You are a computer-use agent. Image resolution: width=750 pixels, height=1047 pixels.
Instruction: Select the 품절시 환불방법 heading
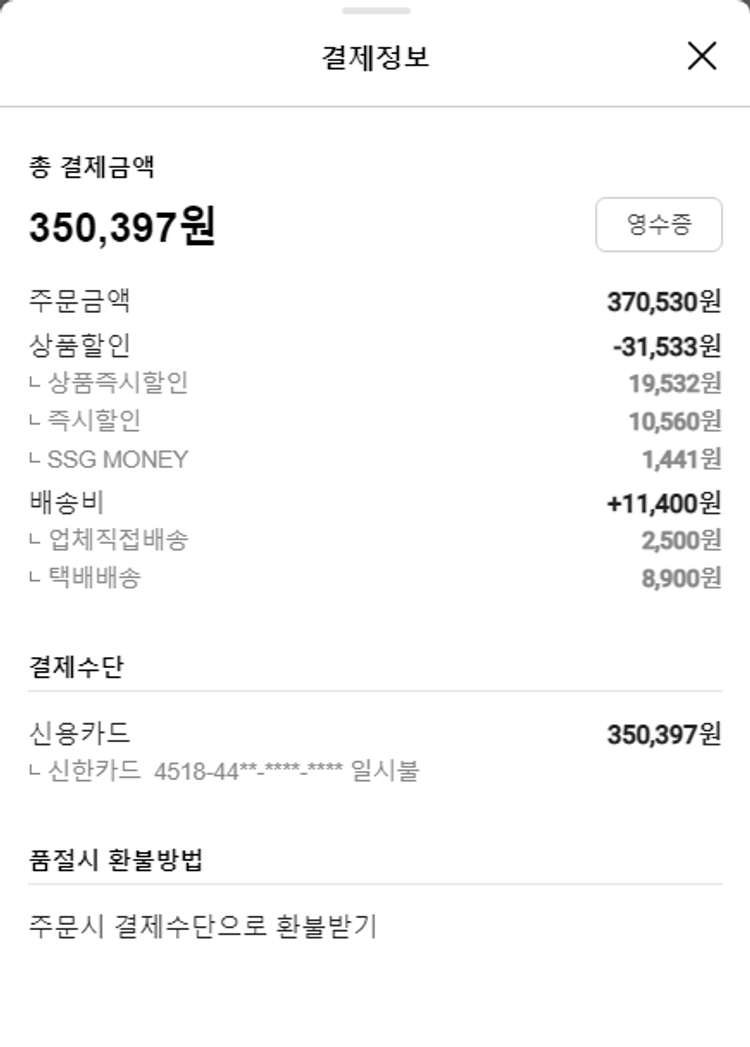click(116, 860)
